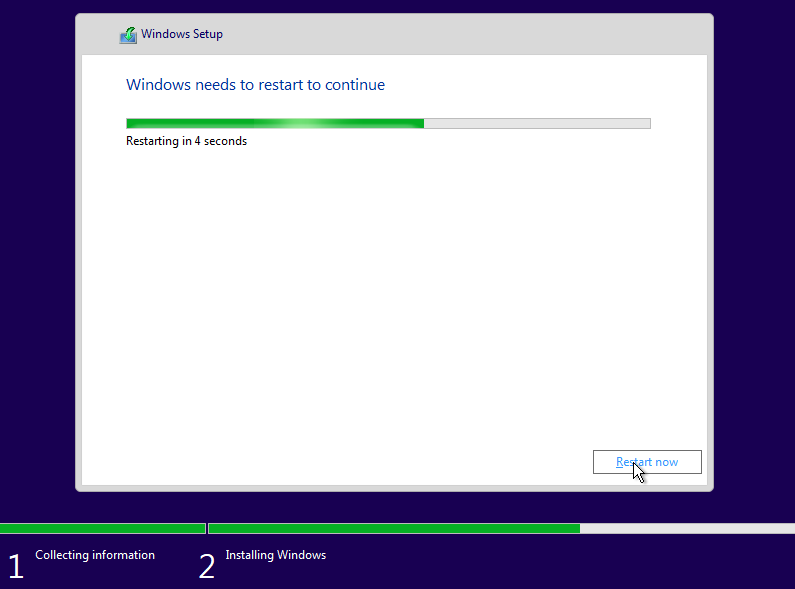Click the Windows Setup title text

point(182,34)
